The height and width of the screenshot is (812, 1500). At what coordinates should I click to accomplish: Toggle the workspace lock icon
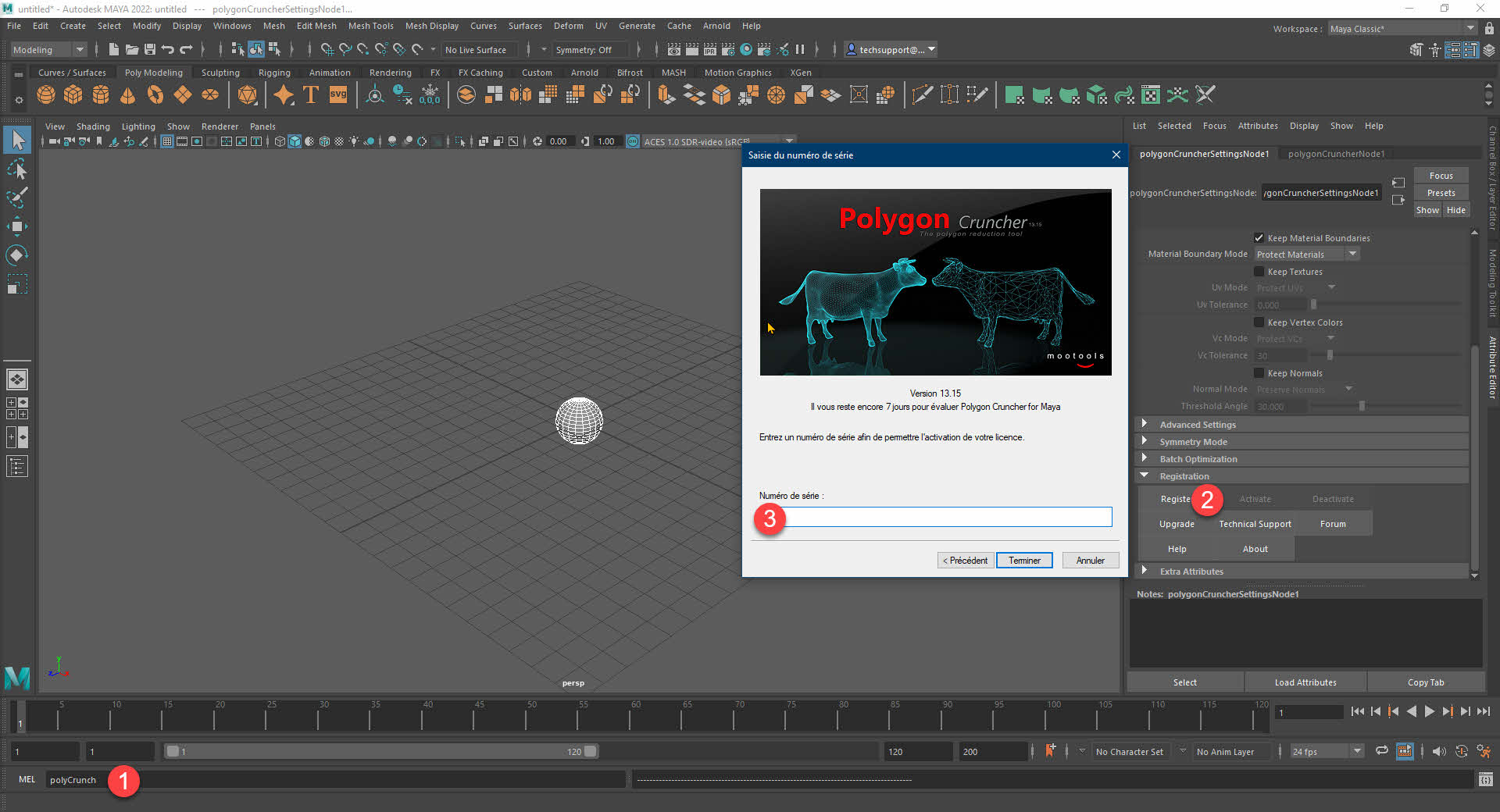[1489, 28]
